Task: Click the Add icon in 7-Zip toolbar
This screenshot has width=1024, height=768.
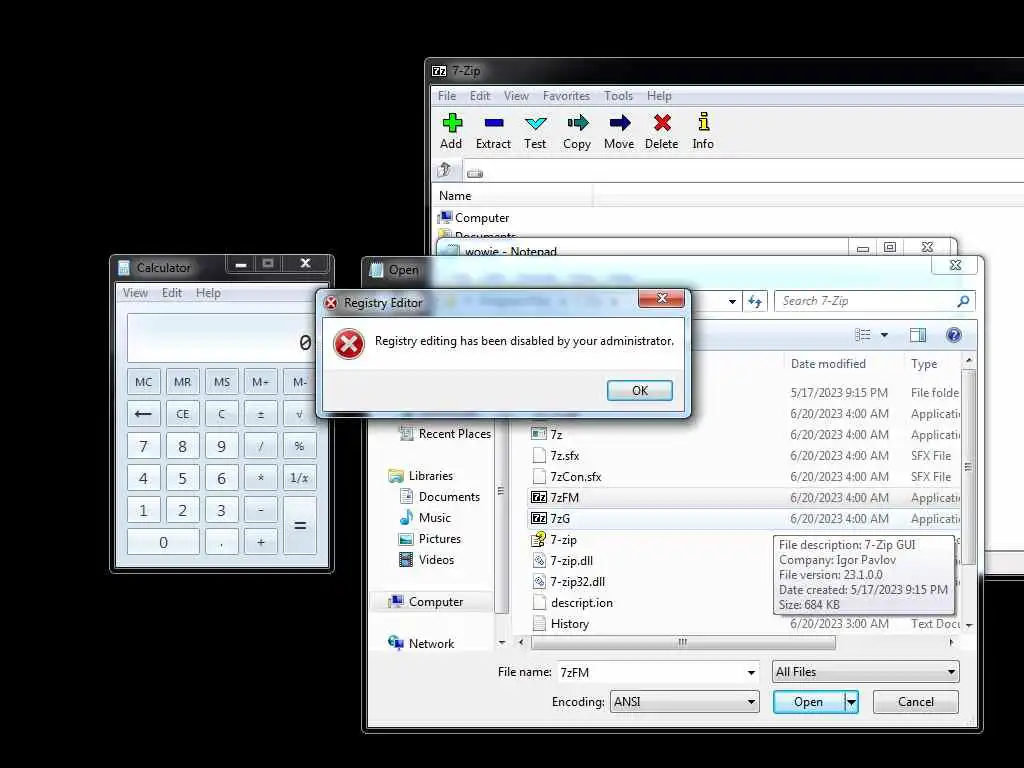Action: (x=451, y=123)
